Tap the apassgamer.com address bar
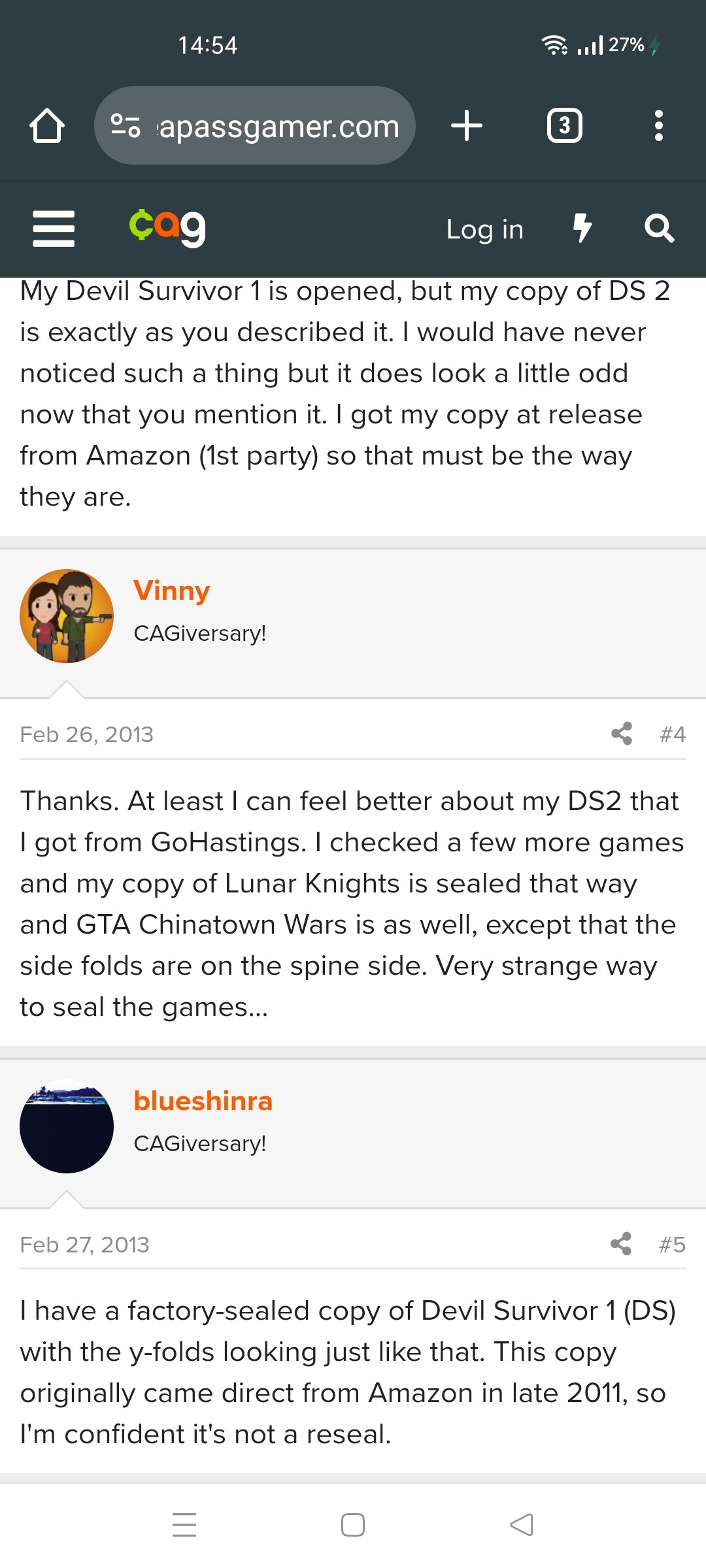This screenshot has width=706, height=1568. tap(278, 125)
